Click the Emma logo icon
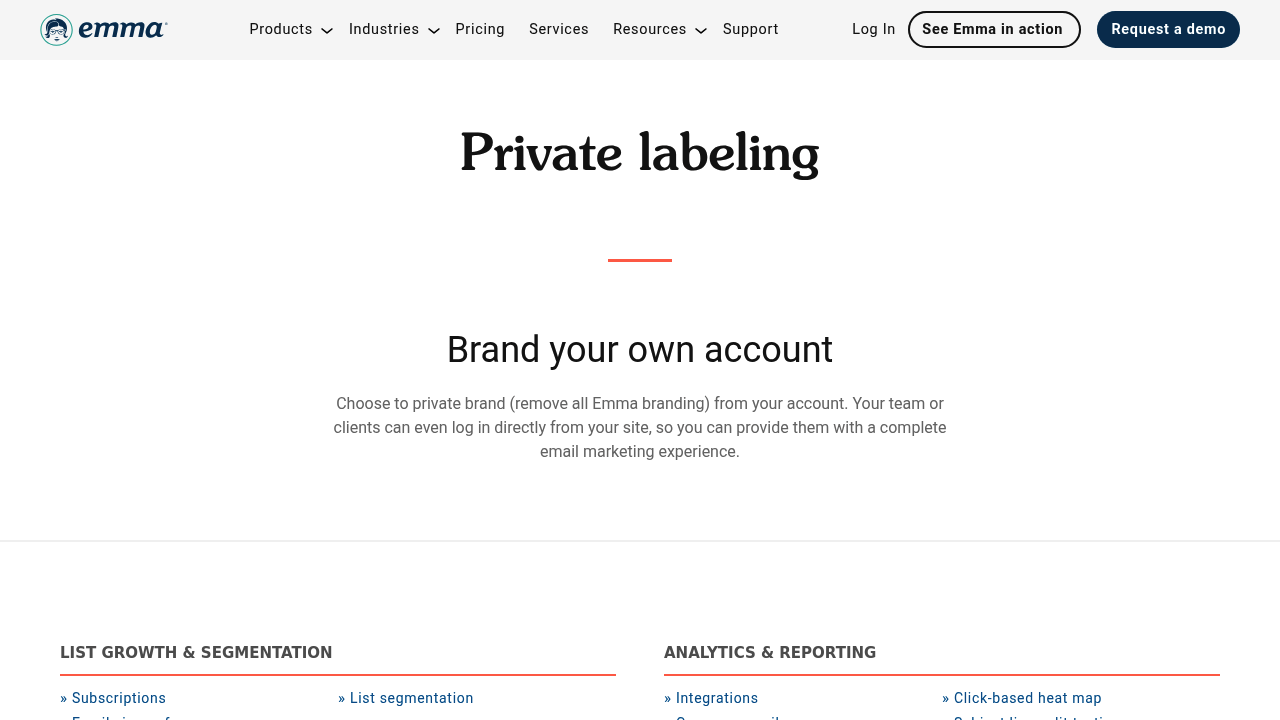The image size is (1280, 720). point(57,30)
